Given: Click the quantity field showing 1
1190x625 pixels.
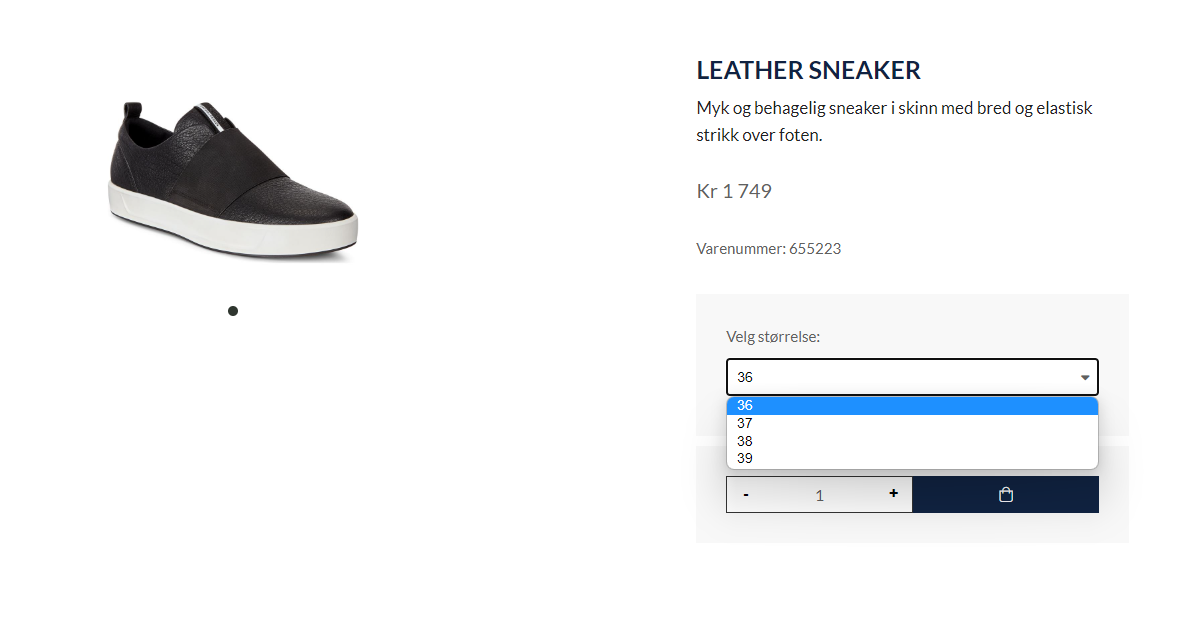Looking at the screenshot, I should 820,495.
